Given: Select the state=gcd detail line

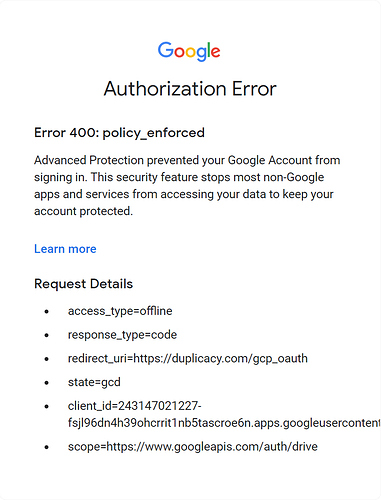Looking at the screenshot, I should [94, 382].
